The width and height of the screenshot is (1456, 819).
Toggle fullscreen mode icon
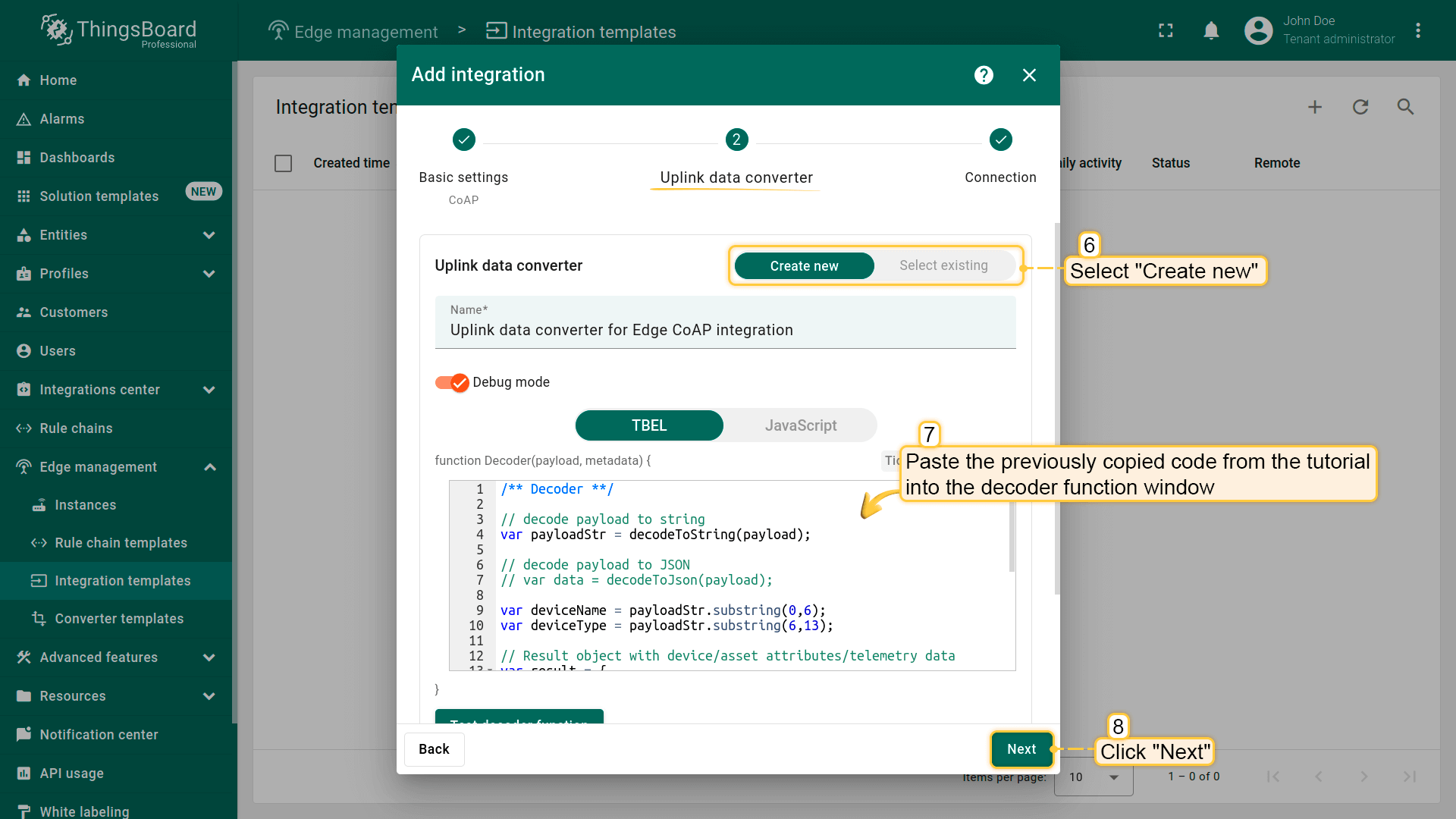tap(1166, 30)
